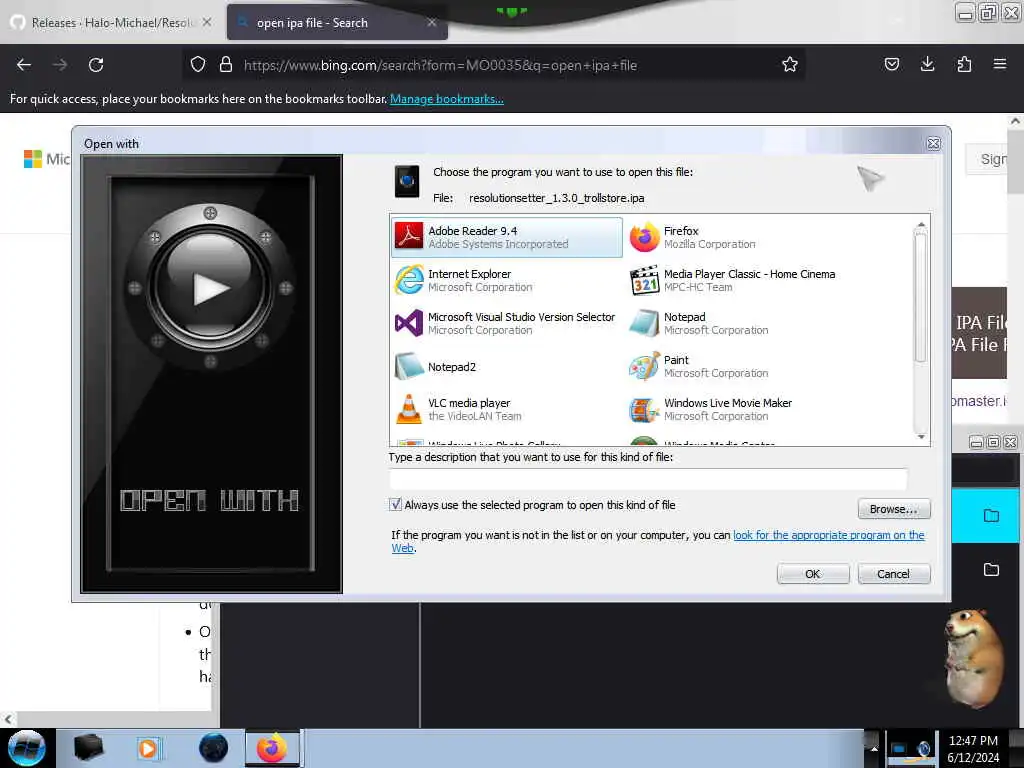The height and width of the screenshot is (768, 1024).
Task: Click the folder icon in cyan sidebar panel
Action: pyautogui.click(x=991, y=516)
